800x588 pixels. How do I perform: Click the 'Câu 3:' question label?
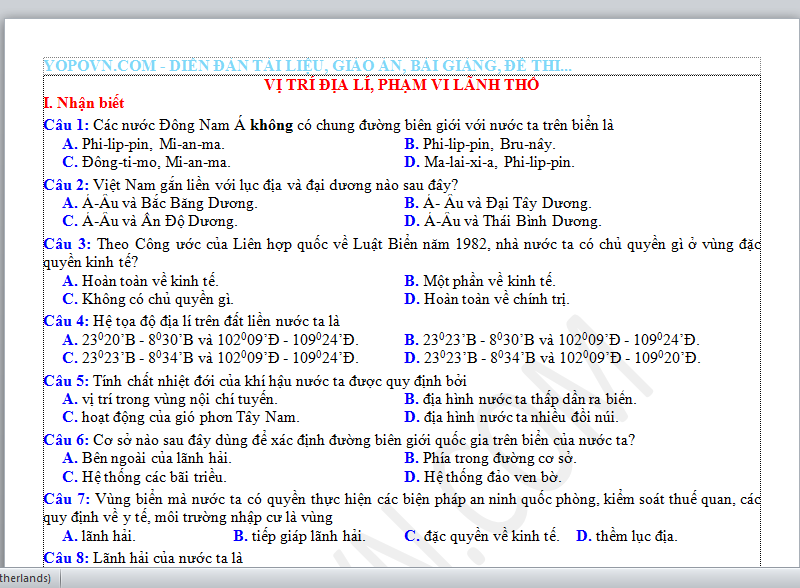66,243
